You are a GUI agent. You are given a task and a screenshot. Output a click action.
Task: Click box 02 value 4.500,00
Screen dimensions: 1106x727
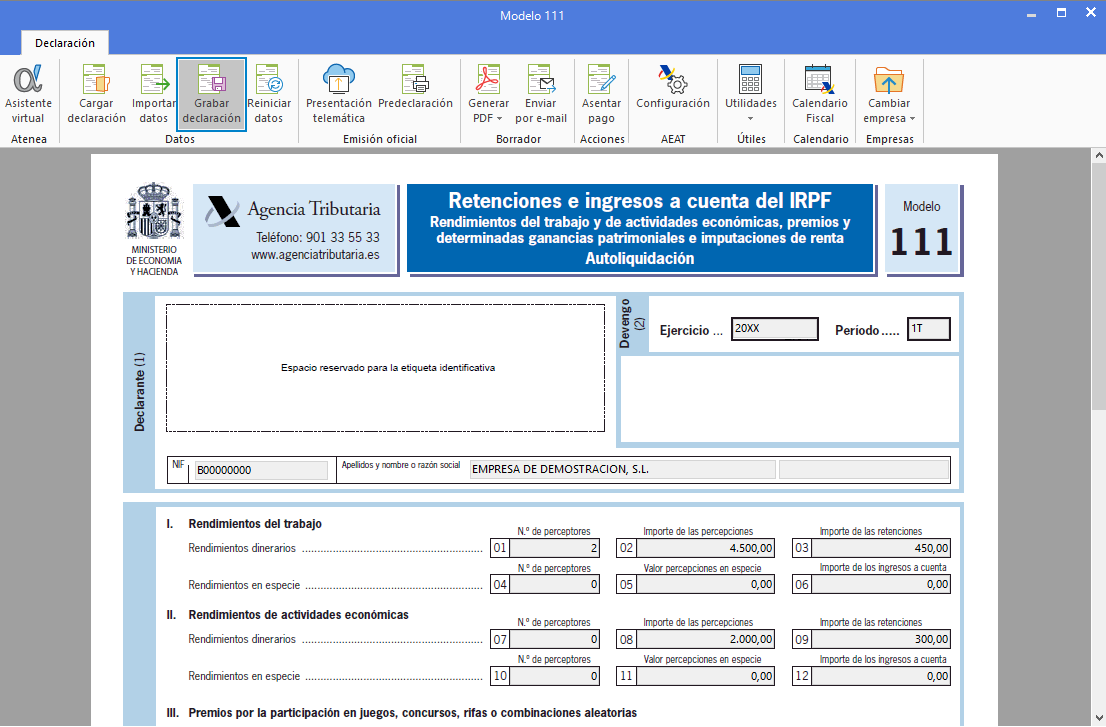tap(704, 548)
